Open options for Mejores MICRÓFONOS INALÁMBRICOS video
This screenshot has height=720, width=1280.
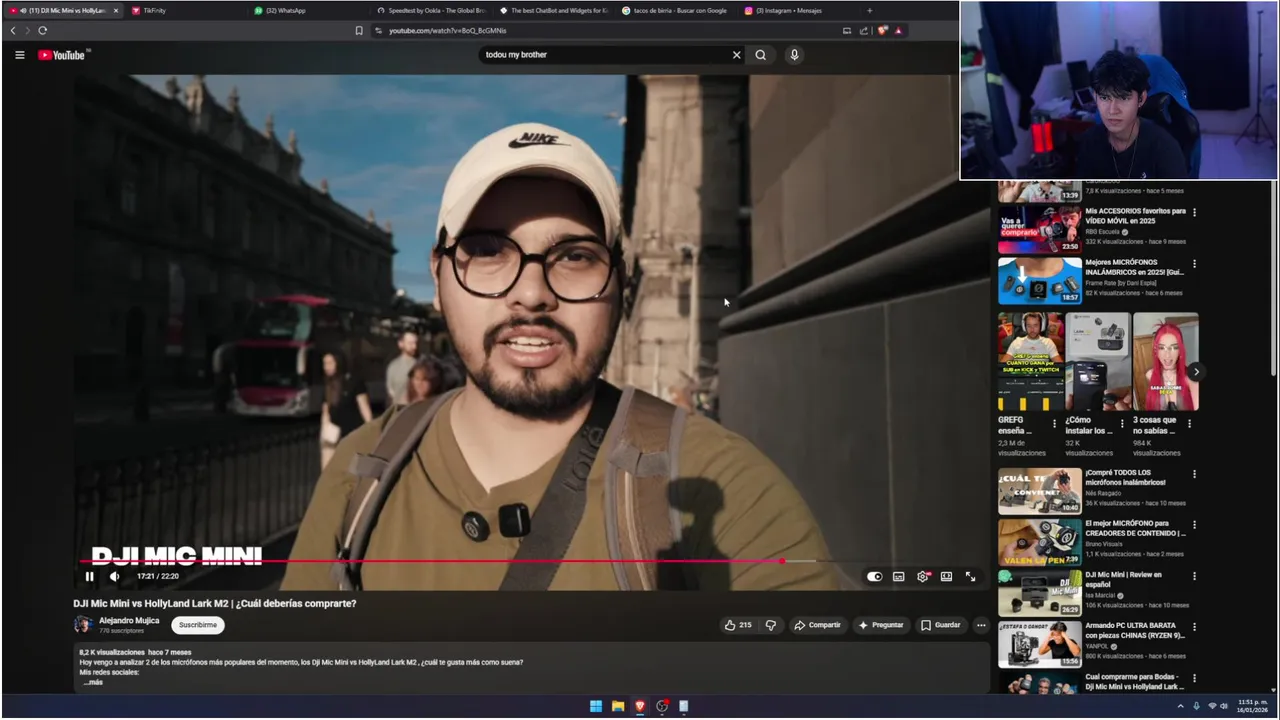tap(1194, 264)
